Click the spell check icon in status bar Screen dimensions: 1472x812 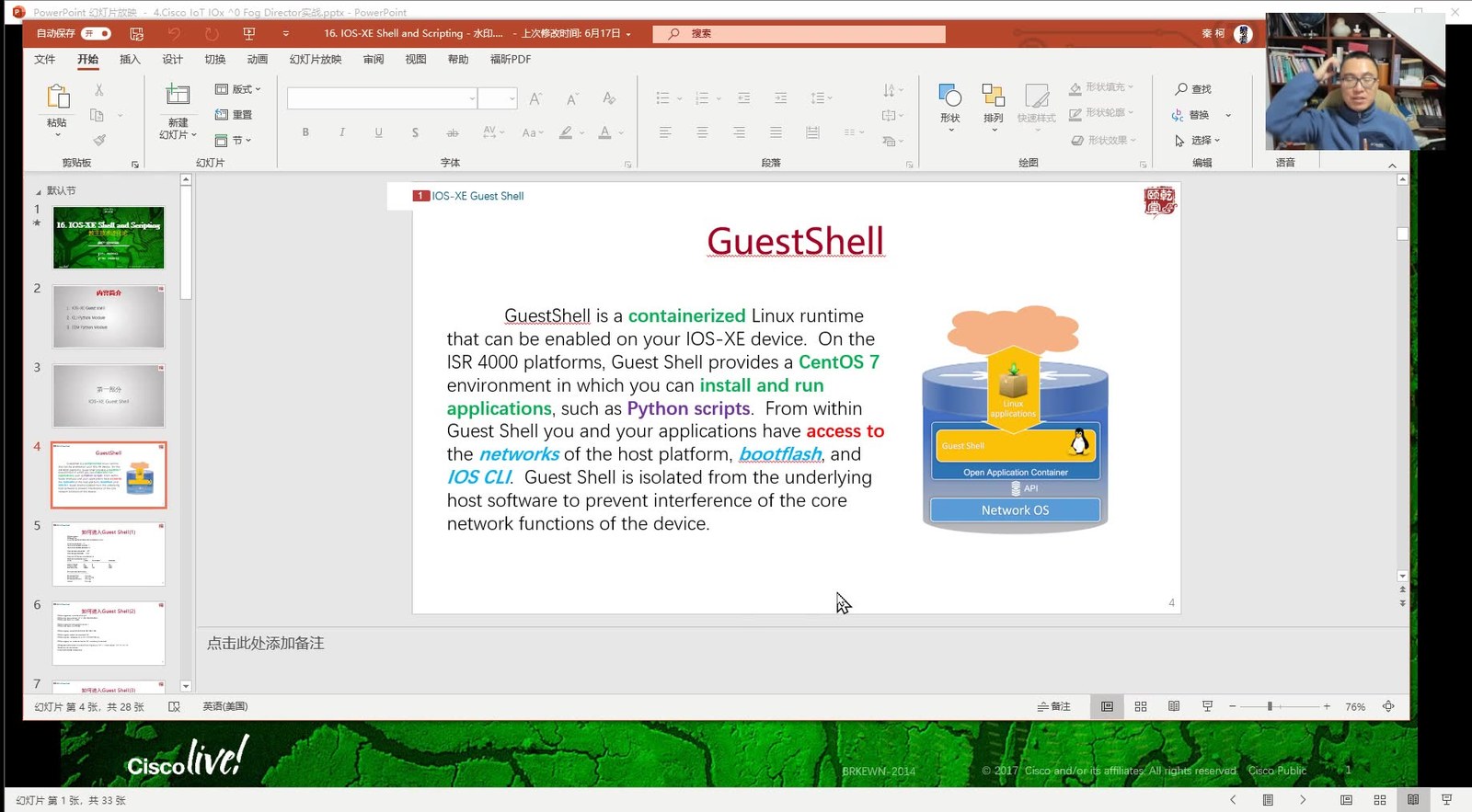[174, 707]
